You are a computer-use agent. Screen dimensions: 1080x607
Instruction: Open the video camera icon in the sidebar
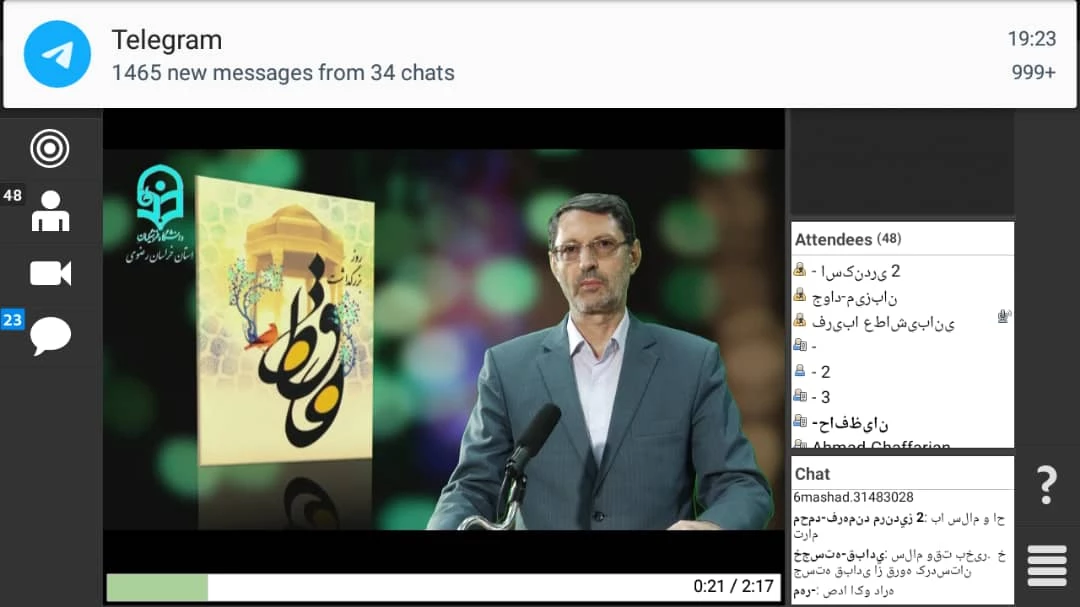point(50,273)
